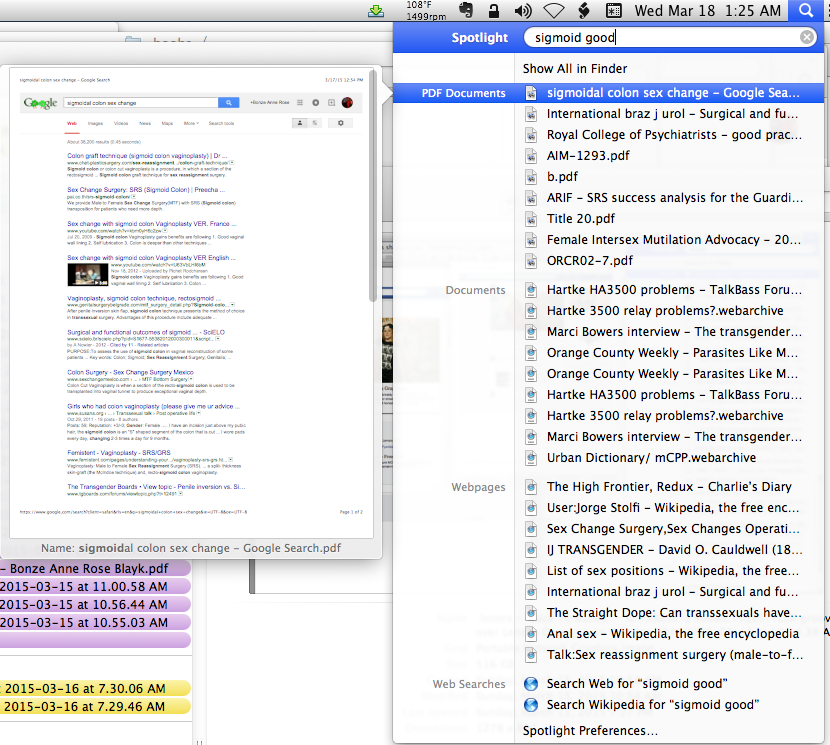The image size is (830, 745).
Task: Open the green download arrow menu bar icon
Action: coord(376,11)
